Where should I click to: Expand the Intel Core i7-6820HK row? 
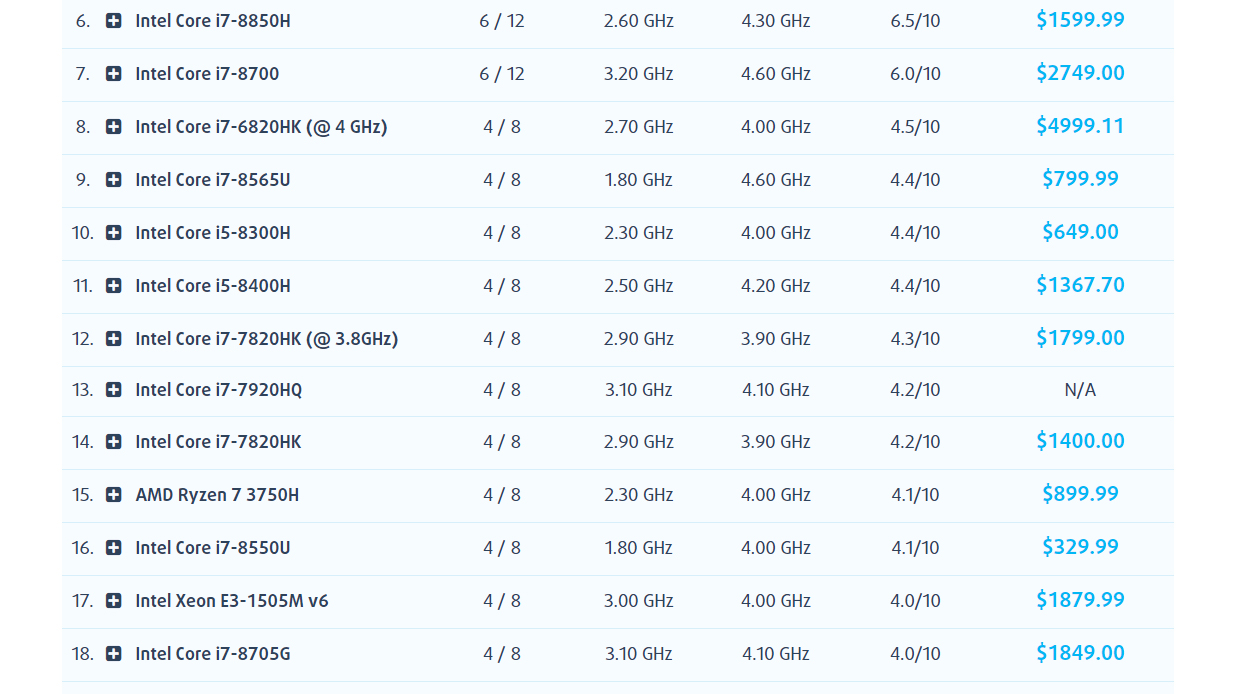(x=113, y=126)
